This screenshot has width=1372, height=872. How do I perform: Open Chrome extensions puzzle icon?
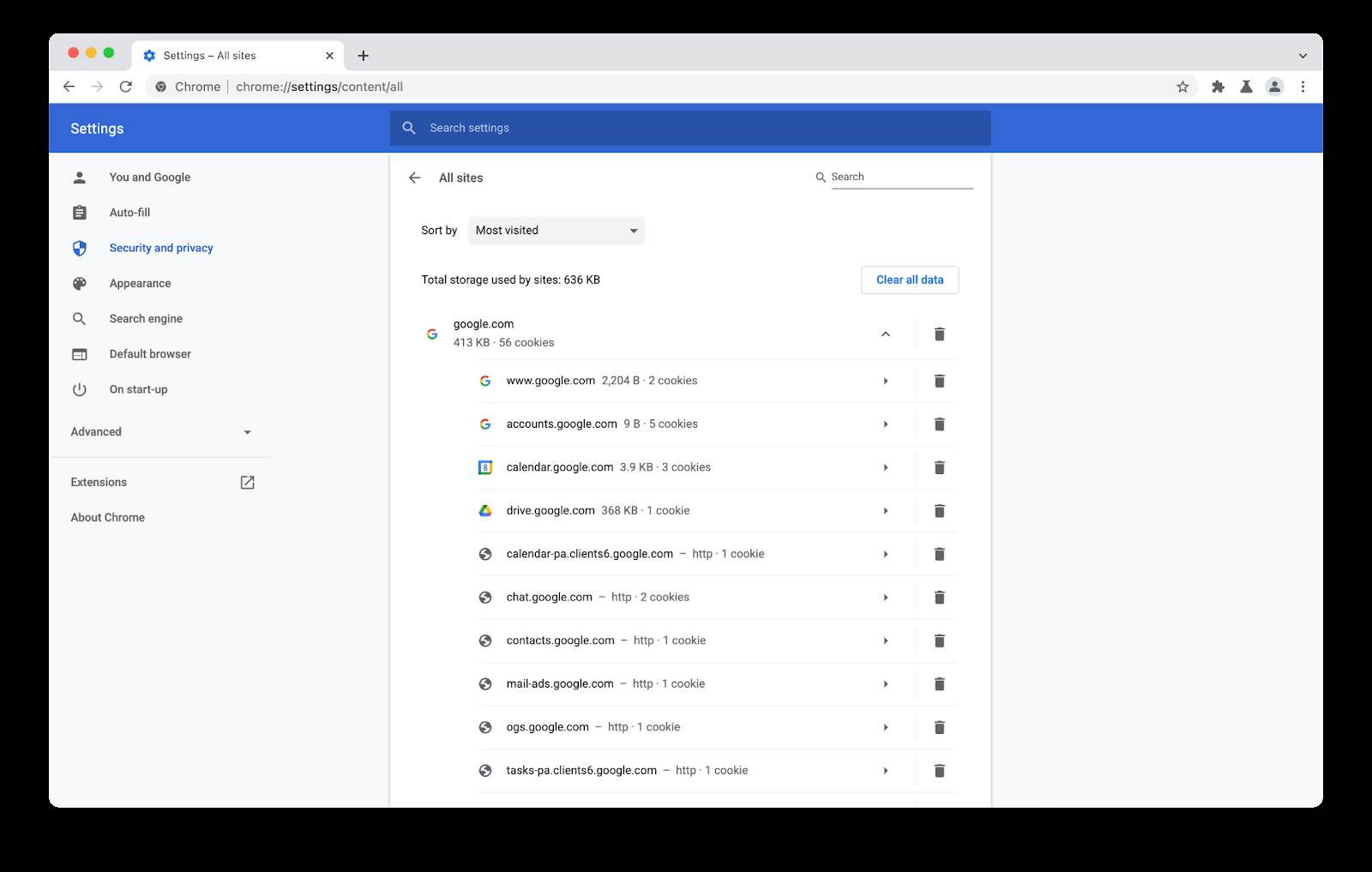[1219, 86]
